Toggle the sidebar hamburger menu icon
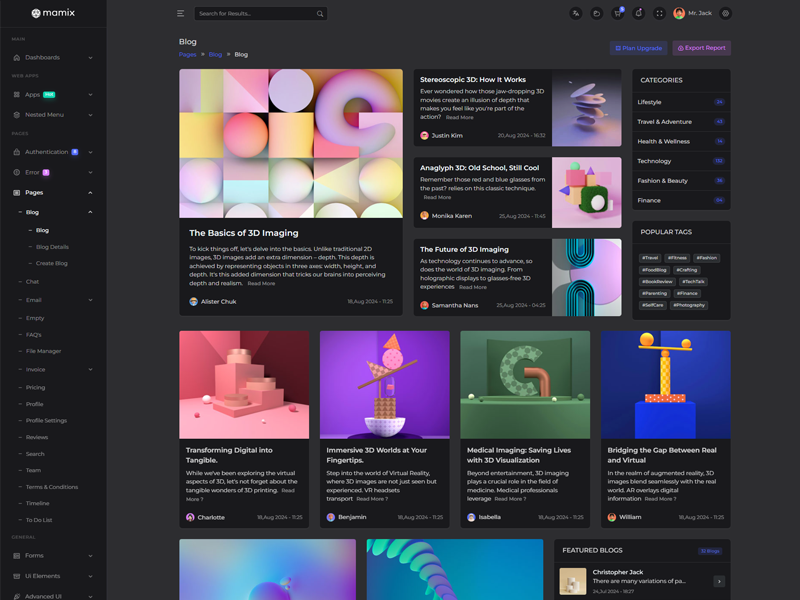The image size is (800, 600). (180, 14)
